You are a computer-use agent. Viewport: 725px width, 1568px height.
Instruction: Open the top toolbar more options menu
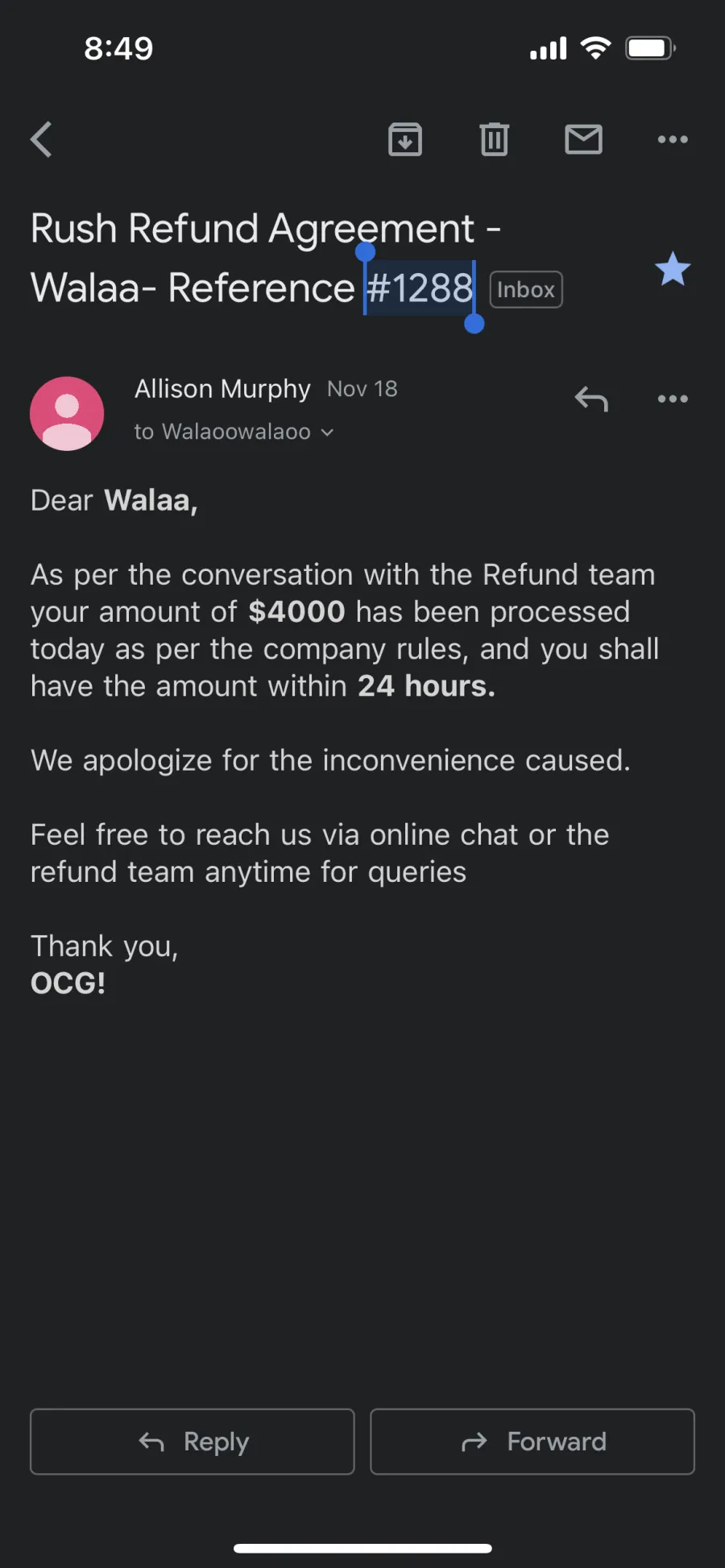click(x=673, y=139)
